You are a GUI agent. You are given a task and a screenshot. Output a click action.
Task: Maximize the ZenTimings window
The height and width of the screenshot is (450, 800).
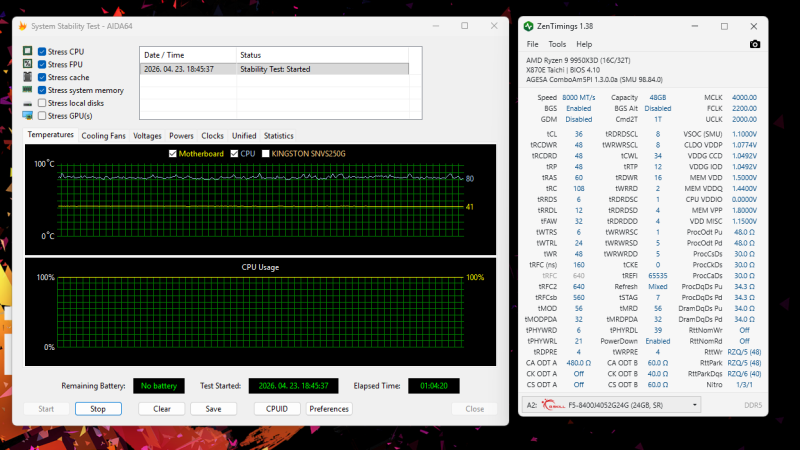(724, 26)
